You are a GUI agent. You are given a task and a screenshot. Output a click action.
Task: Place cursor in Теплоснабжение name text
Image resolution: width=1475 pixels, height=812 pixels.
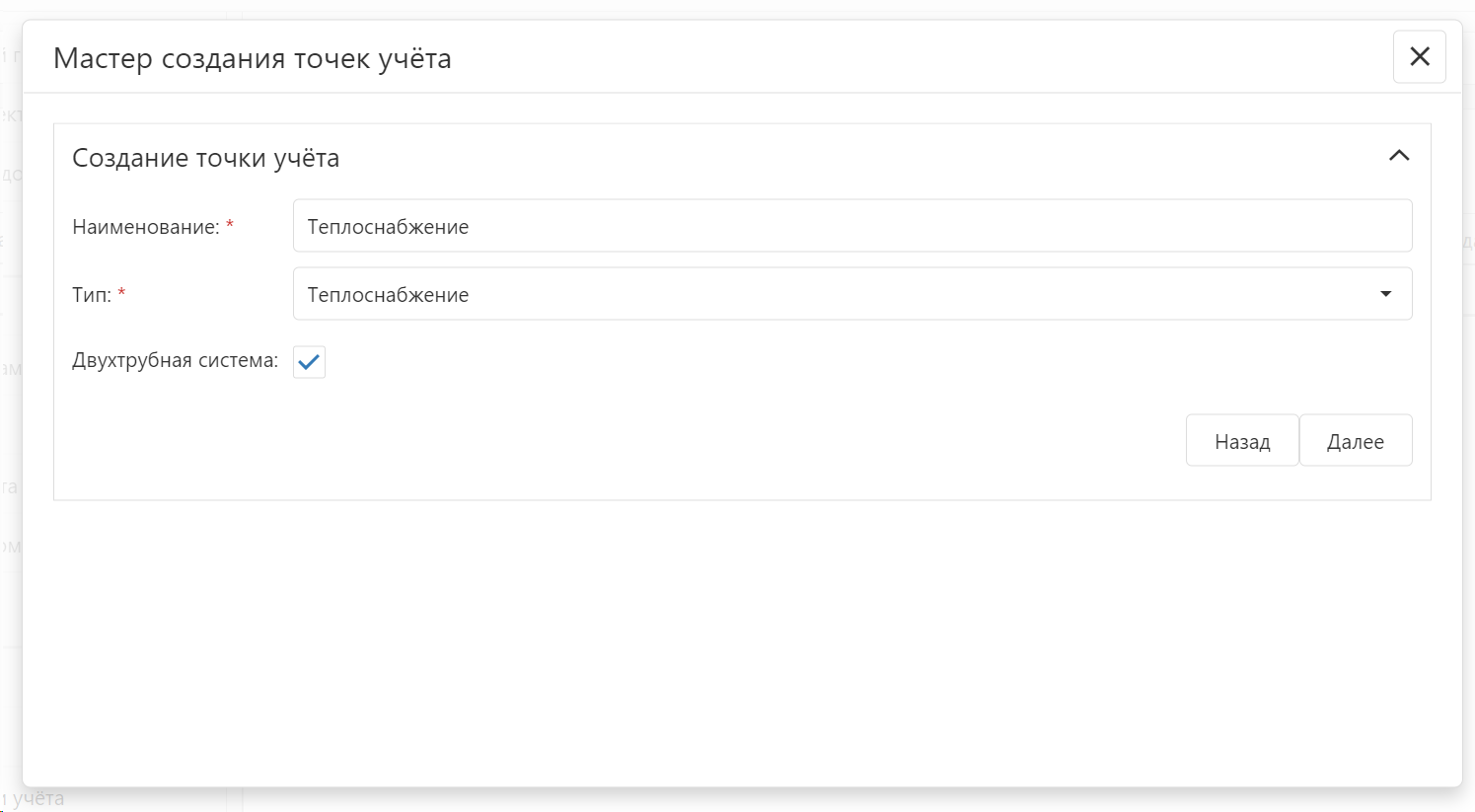(388, 227)
